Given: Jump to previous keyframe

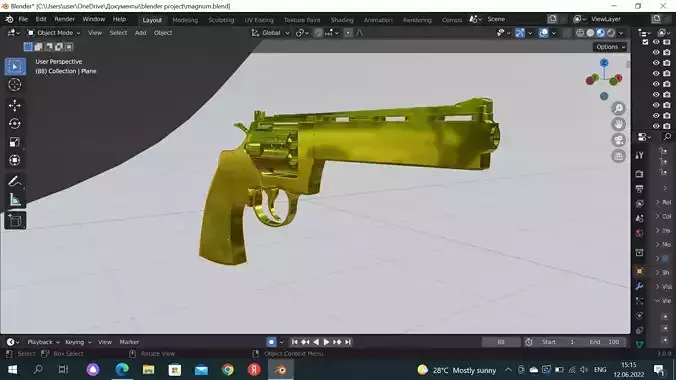Looking at the screenshot, I should (x=305, y=342).
